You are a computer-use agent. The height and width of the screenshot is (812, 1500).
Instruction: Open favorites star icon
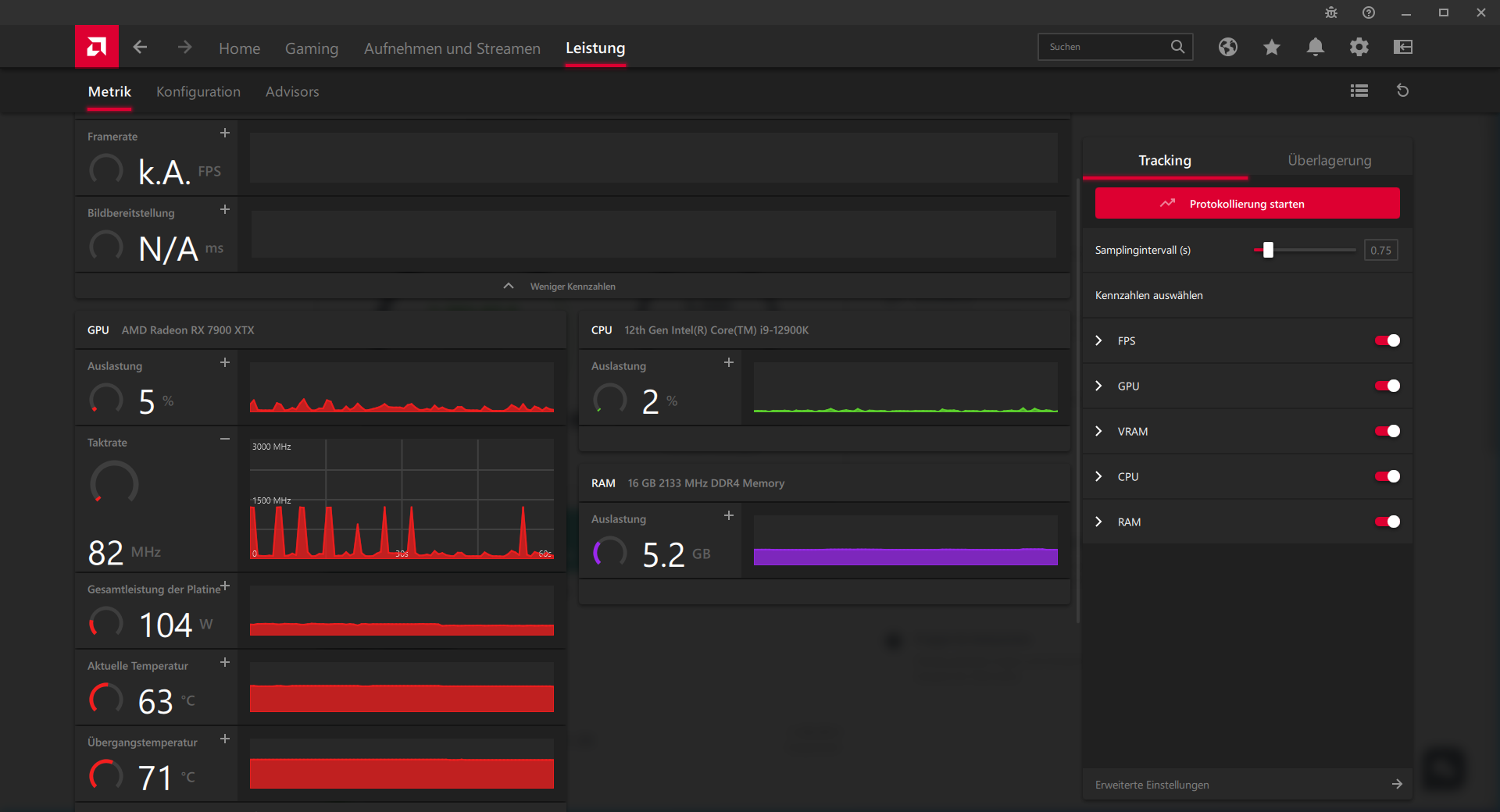point(1272,47)
